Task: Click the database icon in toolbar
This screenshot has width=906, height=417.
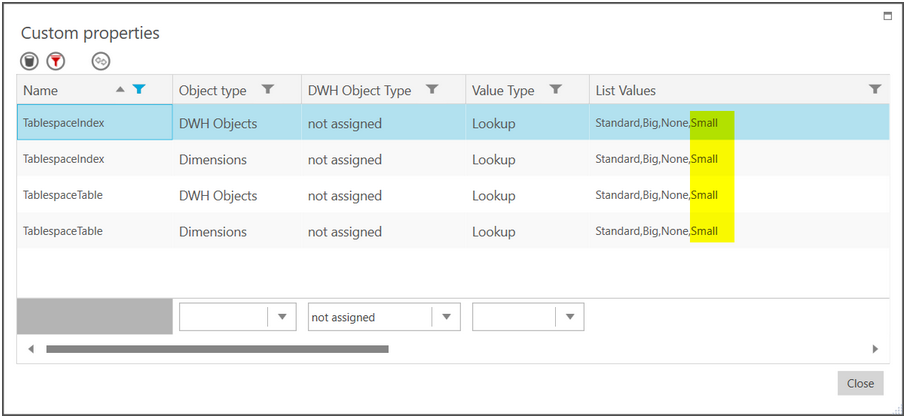Action: click(x=30, y=61)
